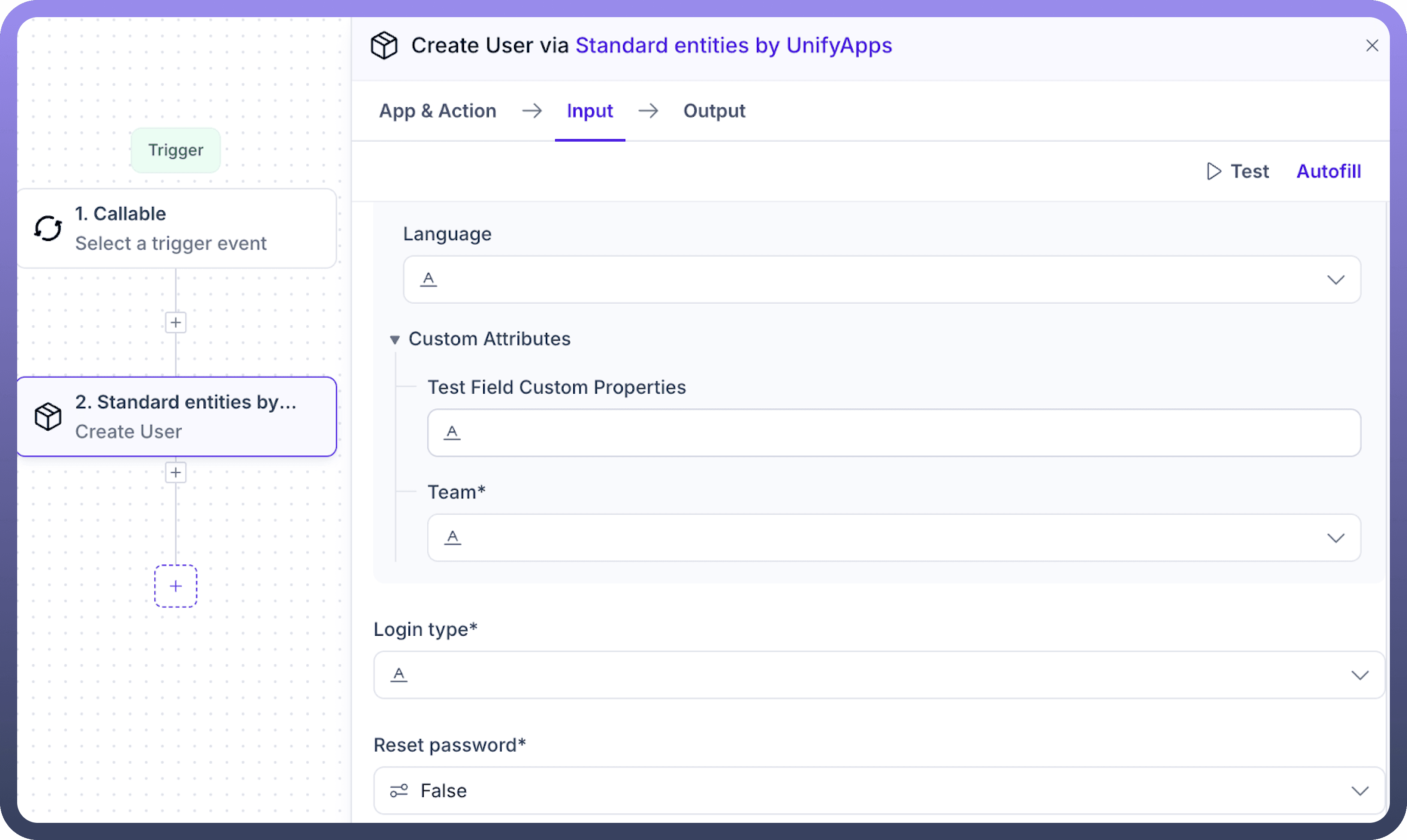Select the Callable trigger step
Screen dimensions: 1407x840
tap(177, 228)
